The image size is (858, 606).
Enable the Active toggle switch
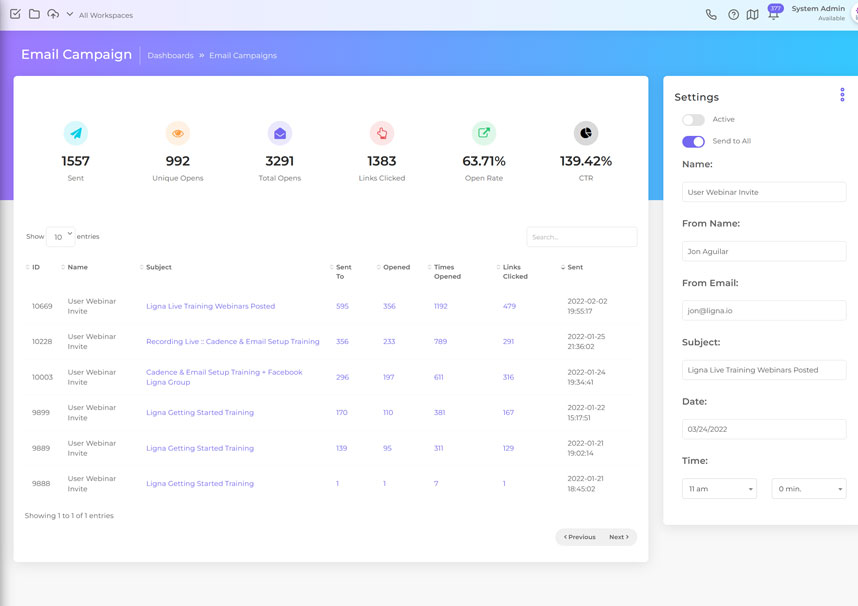point(693,120)
